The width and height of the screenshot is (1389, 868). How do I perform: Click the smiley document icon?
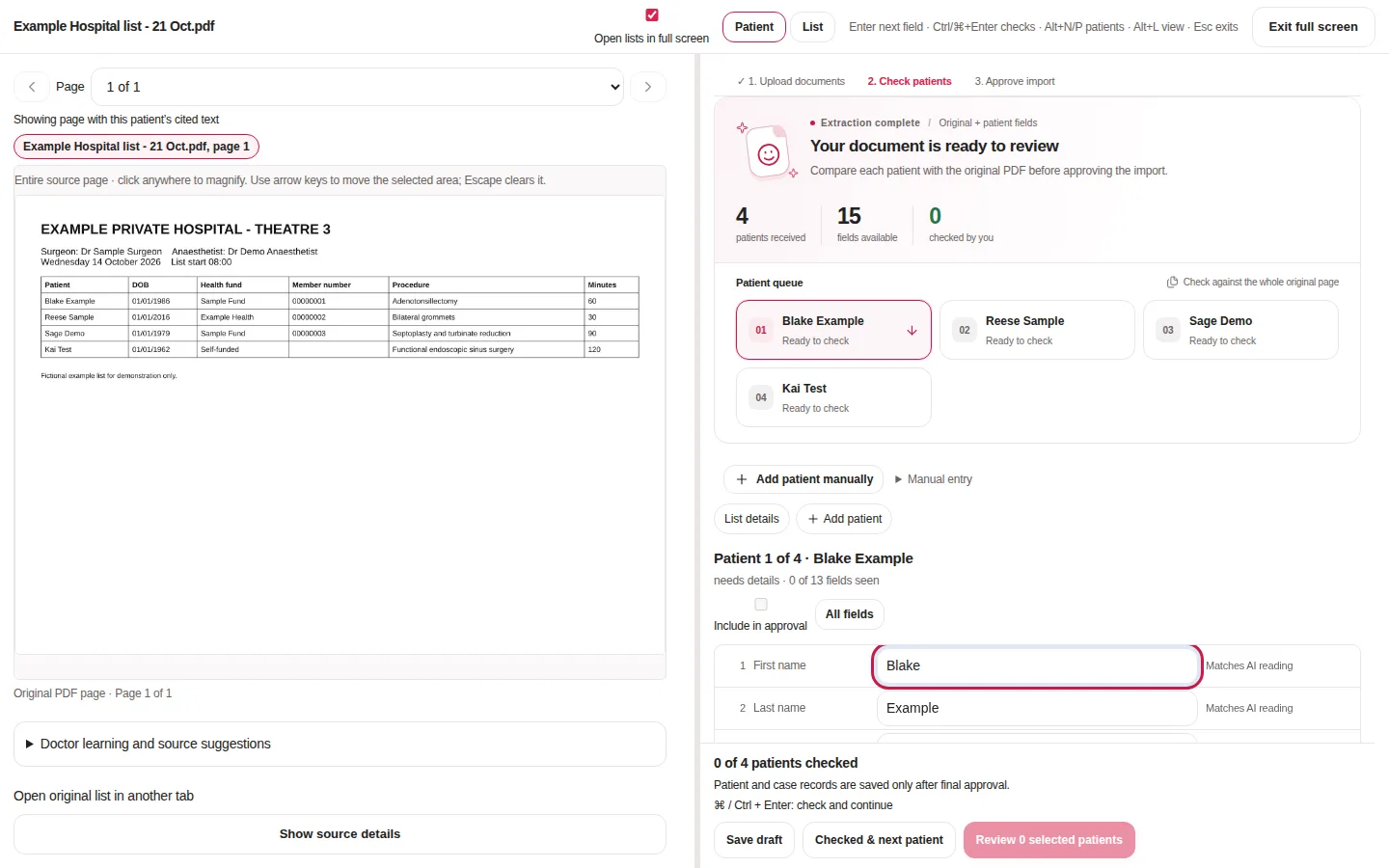(768, 153)
